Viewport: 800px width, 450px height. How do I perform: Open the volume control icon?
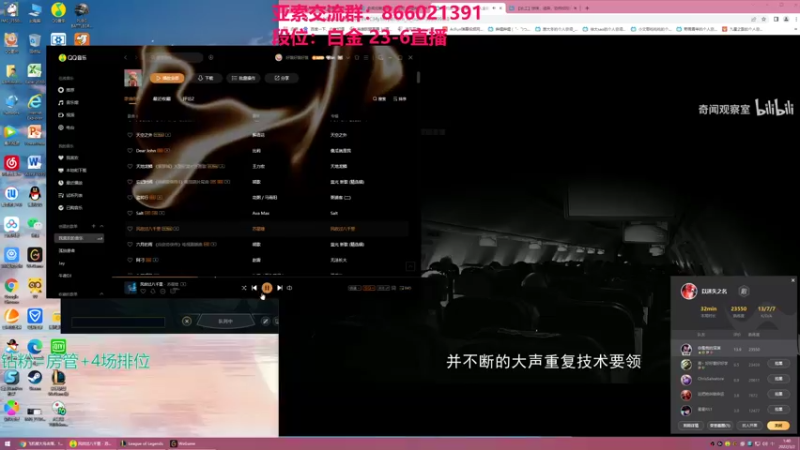coord(289,288)
